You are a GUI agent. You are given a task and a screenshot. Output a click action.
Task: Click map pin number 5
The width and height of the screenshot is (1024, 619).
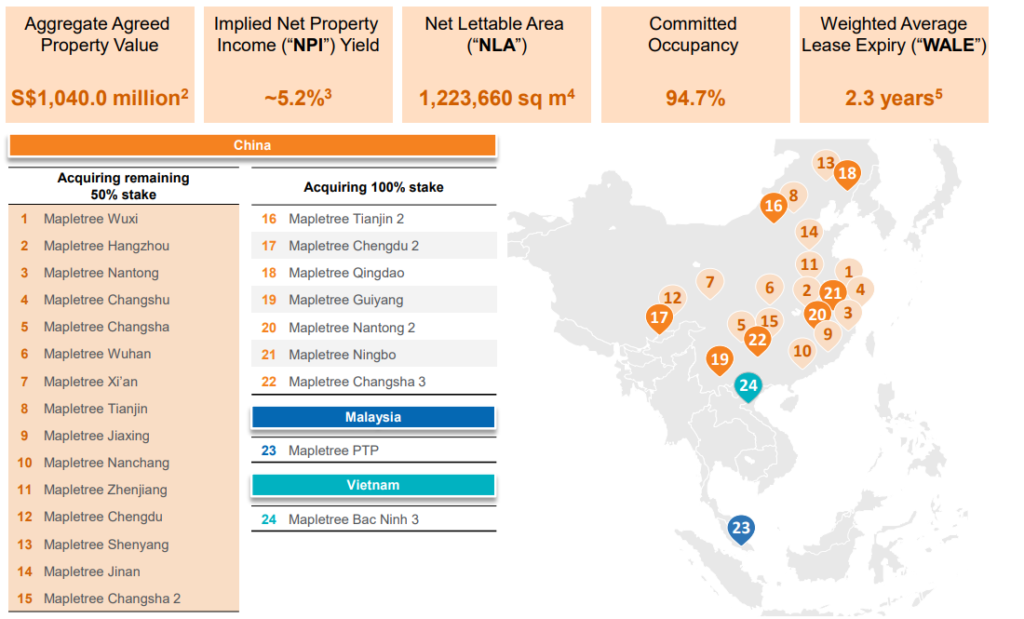pyautogui.click(x=741, y=325)
